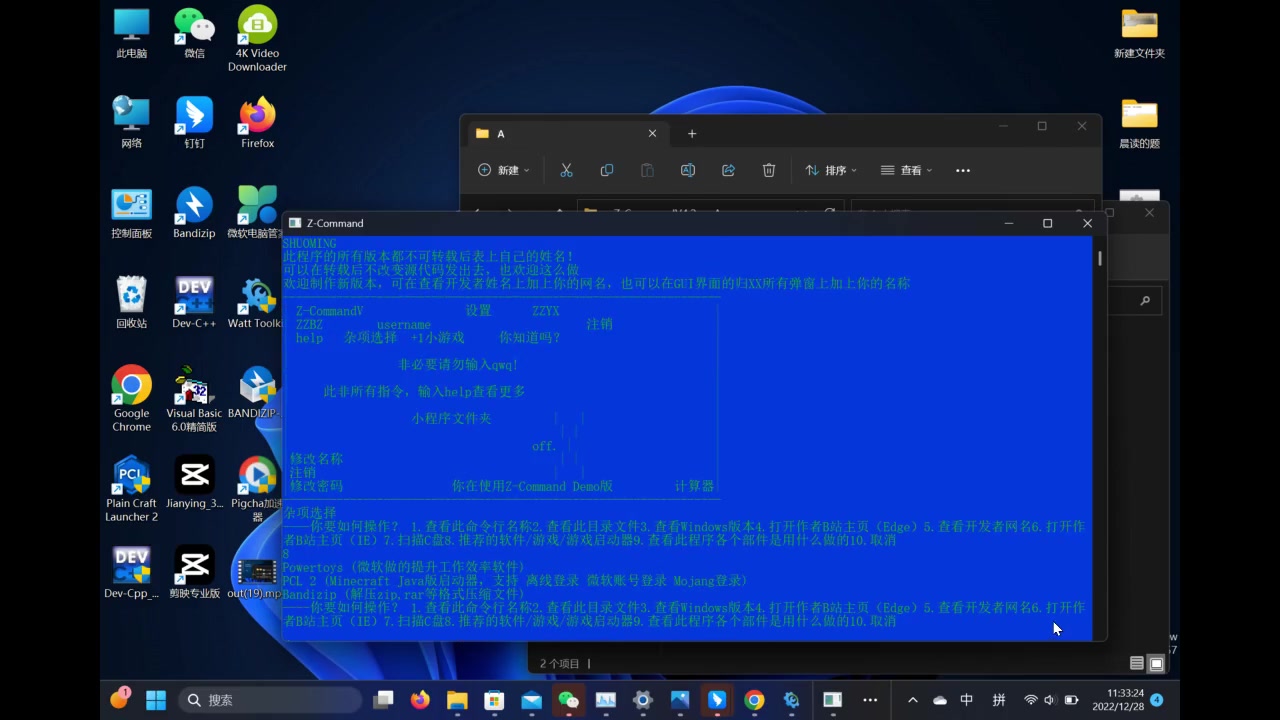Open a new tab in File Explorer
The image size is (1280, 720).
tap(691, 133)
